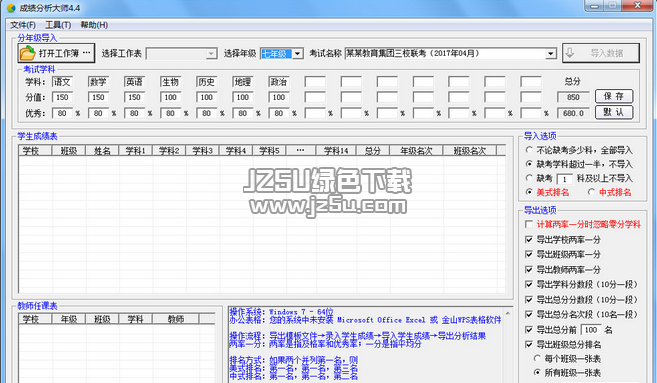Open the 考试名称 exam name dropdown

tap(551, 54)
